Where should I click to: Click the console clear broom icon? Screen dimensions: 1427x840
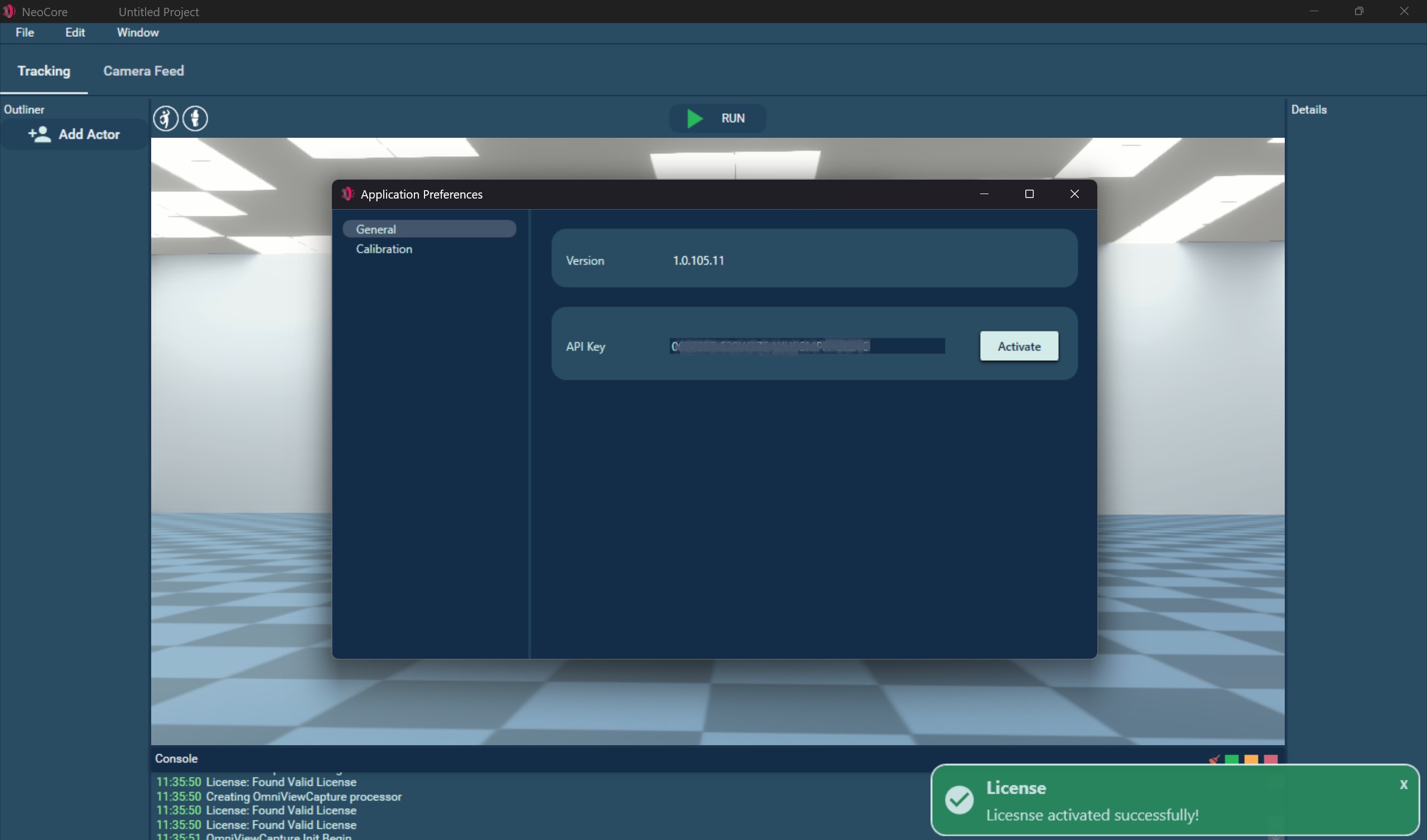(1213, 759)
